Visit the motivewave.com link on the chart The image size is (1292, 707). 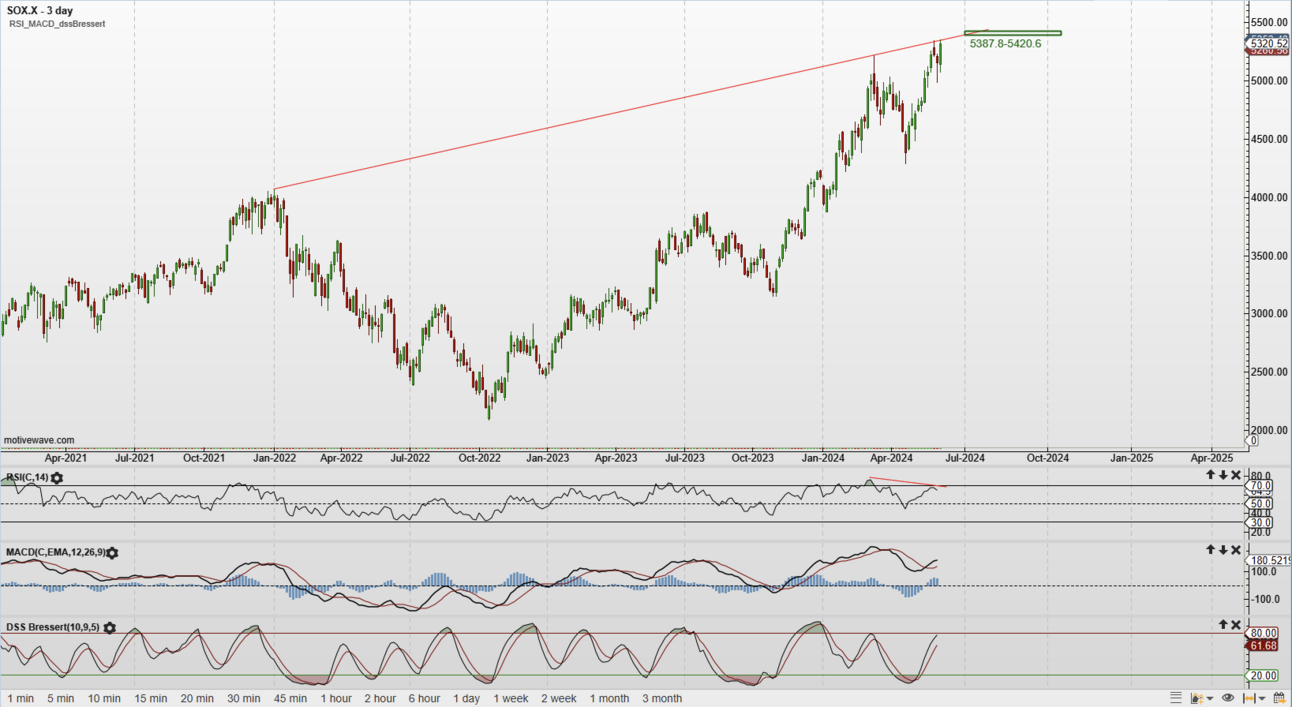tap(39, 440)
